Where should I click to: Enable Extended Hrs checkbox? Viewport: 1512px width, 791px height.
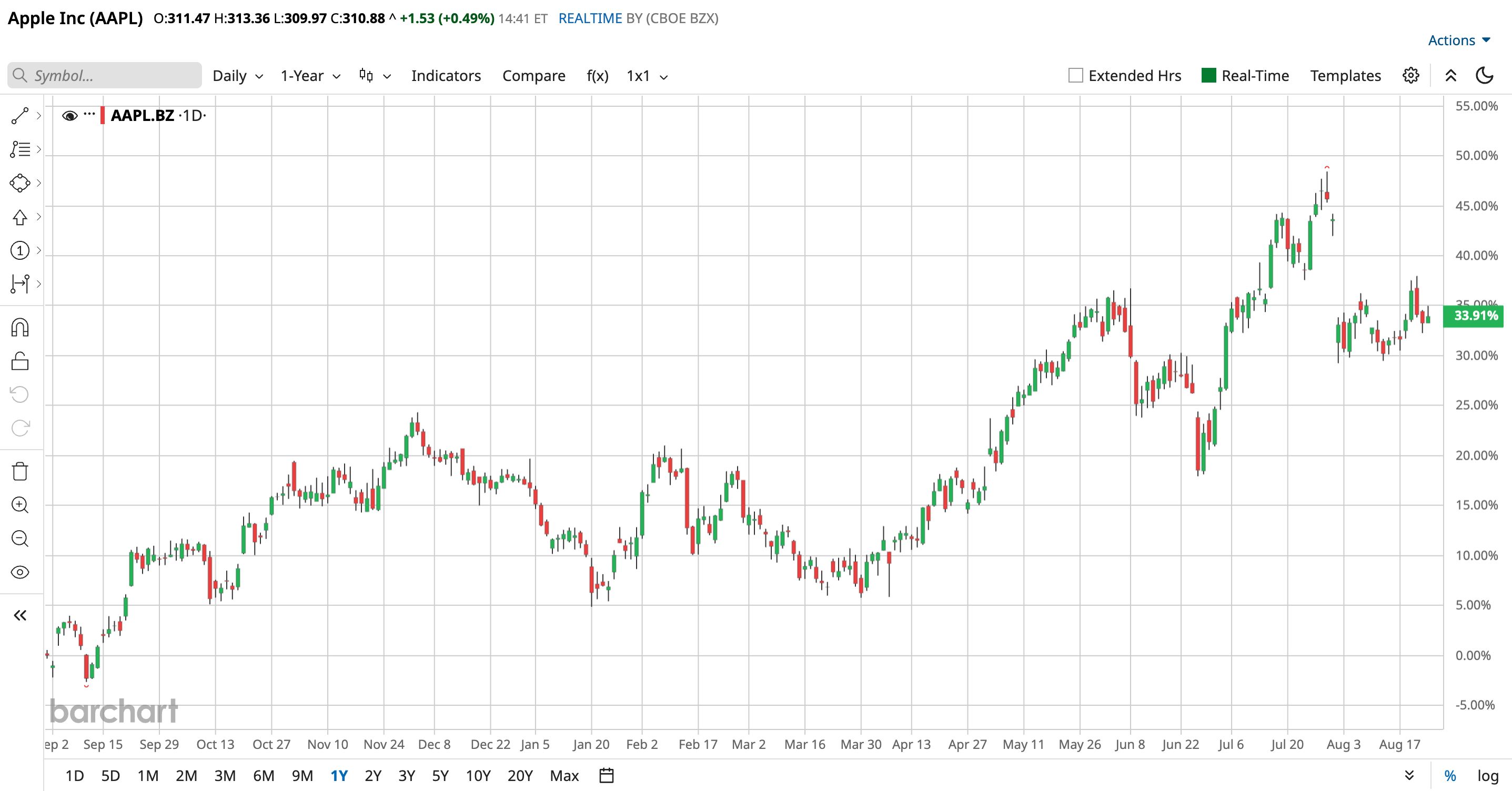1076,76
